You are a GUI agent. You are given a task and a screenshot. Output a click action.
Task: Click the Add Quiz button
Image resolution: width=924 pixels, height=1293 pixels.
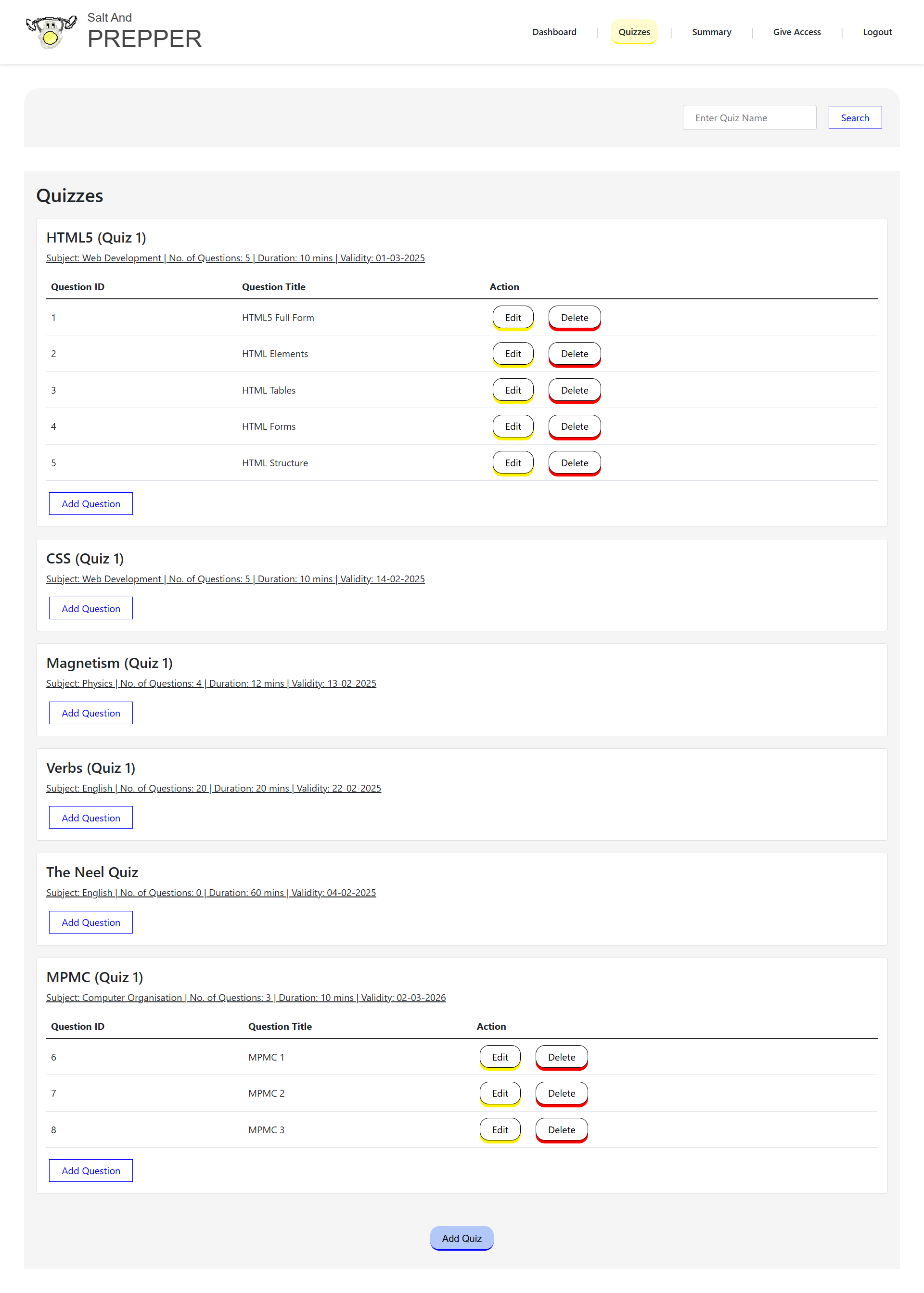click(462, 1239)
